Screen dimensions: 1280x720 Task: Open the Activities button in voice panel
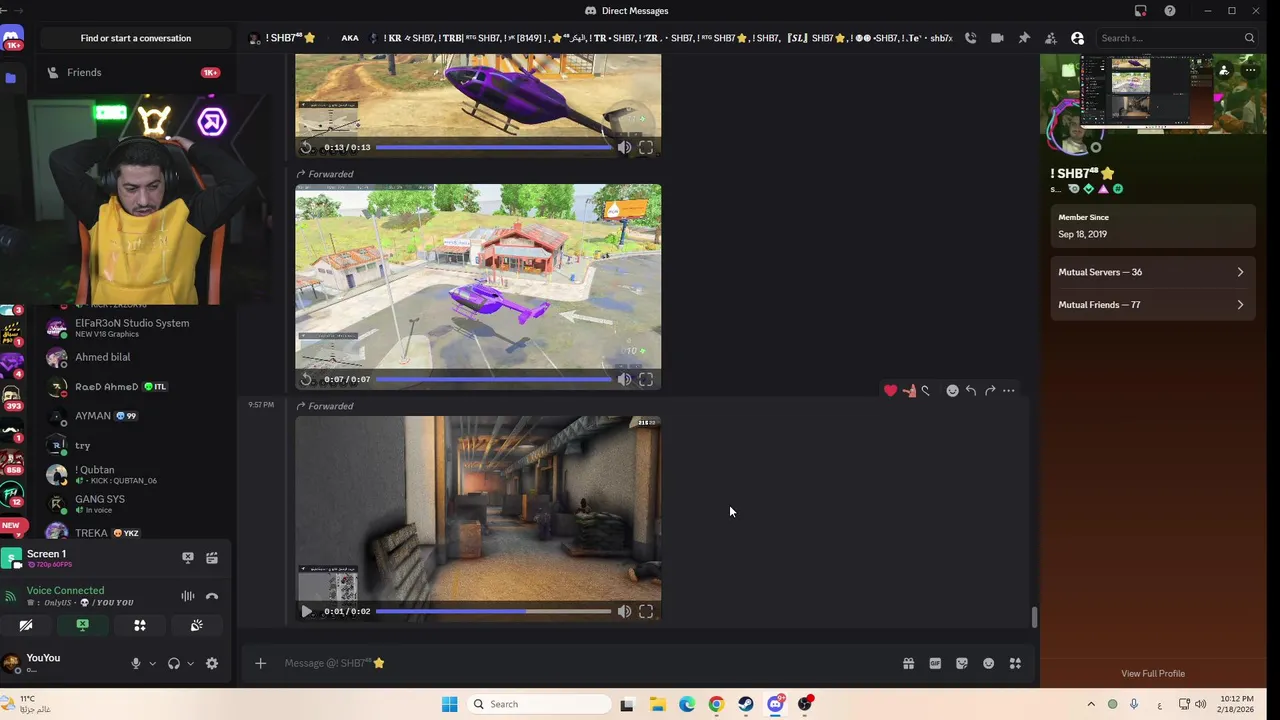point(140,625)
